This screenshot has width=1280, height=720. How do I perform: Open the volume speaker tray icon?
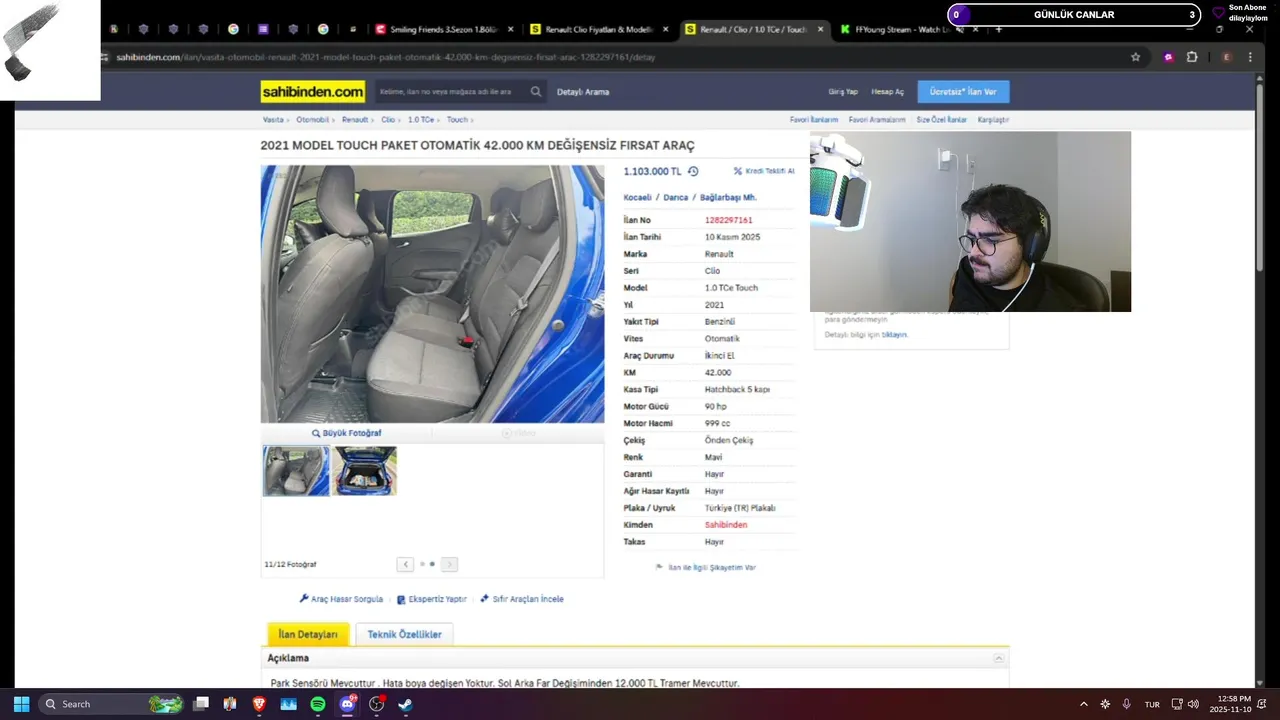click(1193, 704)
